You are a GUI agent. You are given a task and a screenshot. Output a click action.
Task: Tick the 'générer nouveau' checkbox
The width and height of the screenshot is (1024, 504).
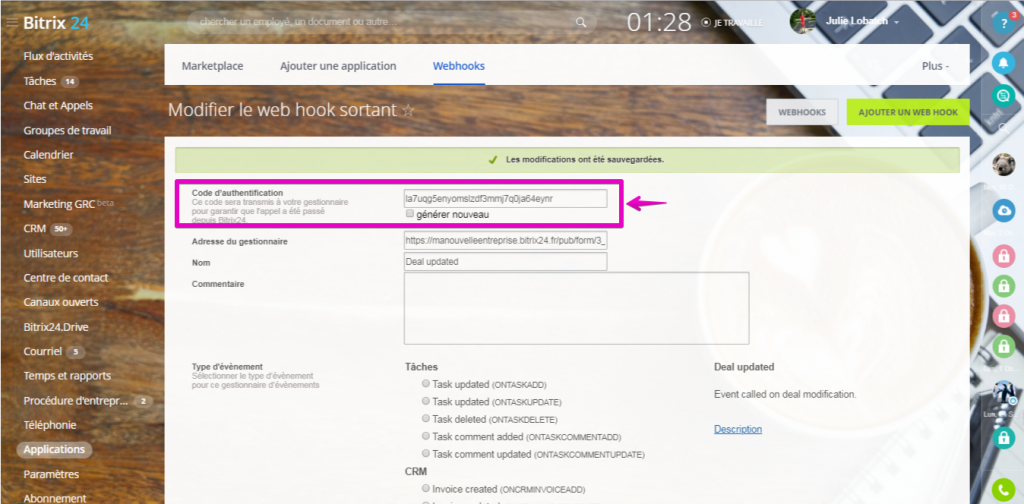click(409, 213)
